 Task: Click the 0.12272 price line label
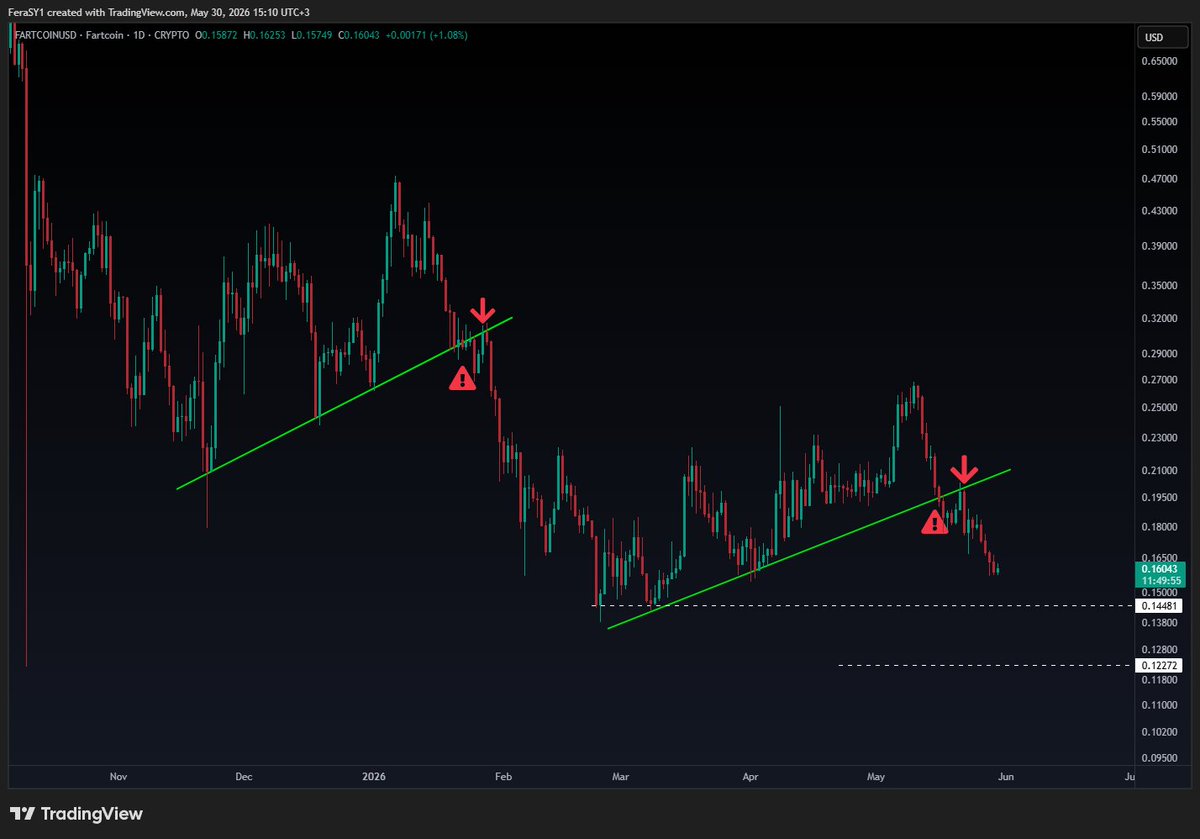[x=1159, y=665]
